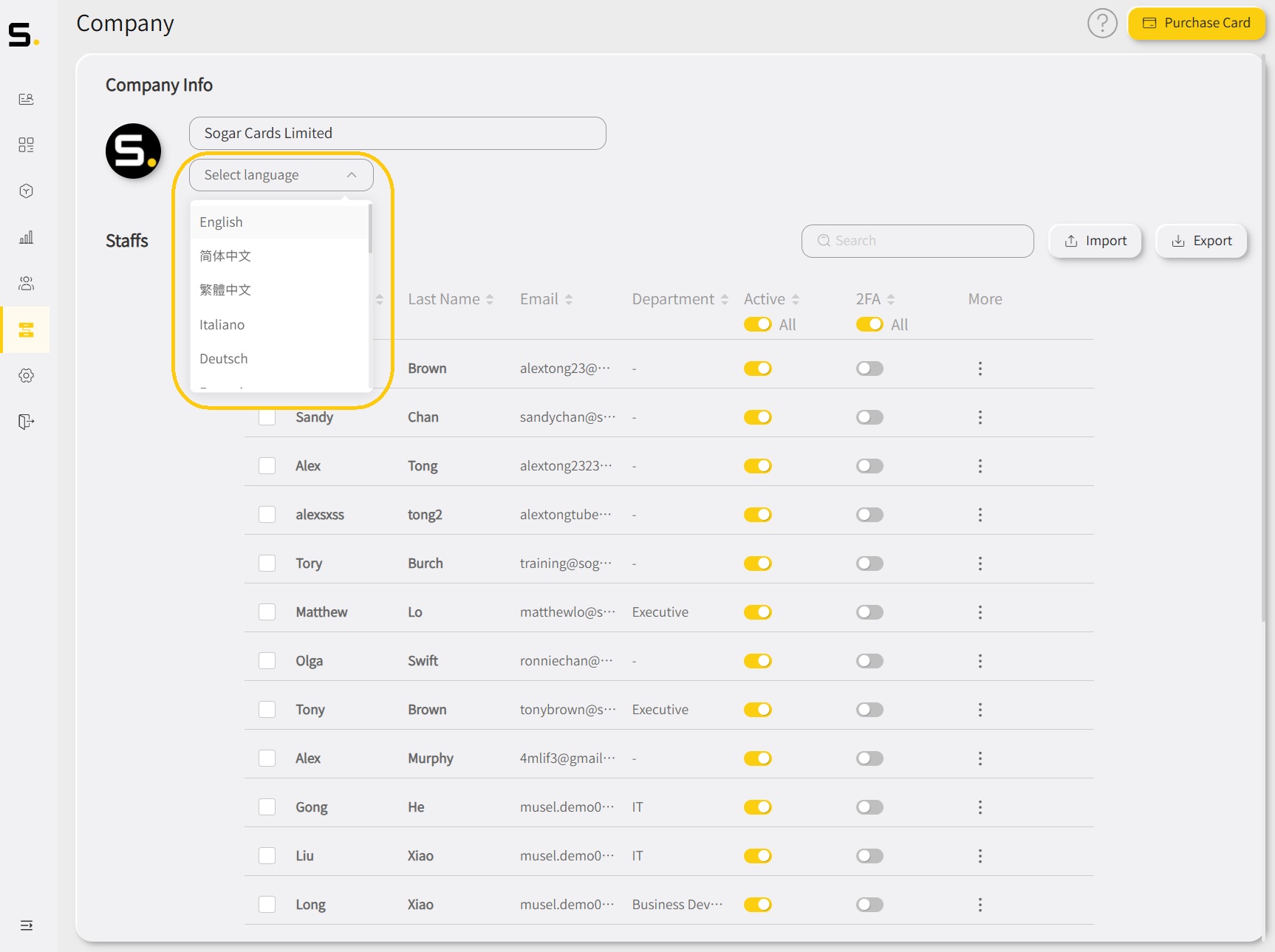Tick the checkbox for Gong He
The height and width of the screenshot is (952, 1275).
coord(267,807)
